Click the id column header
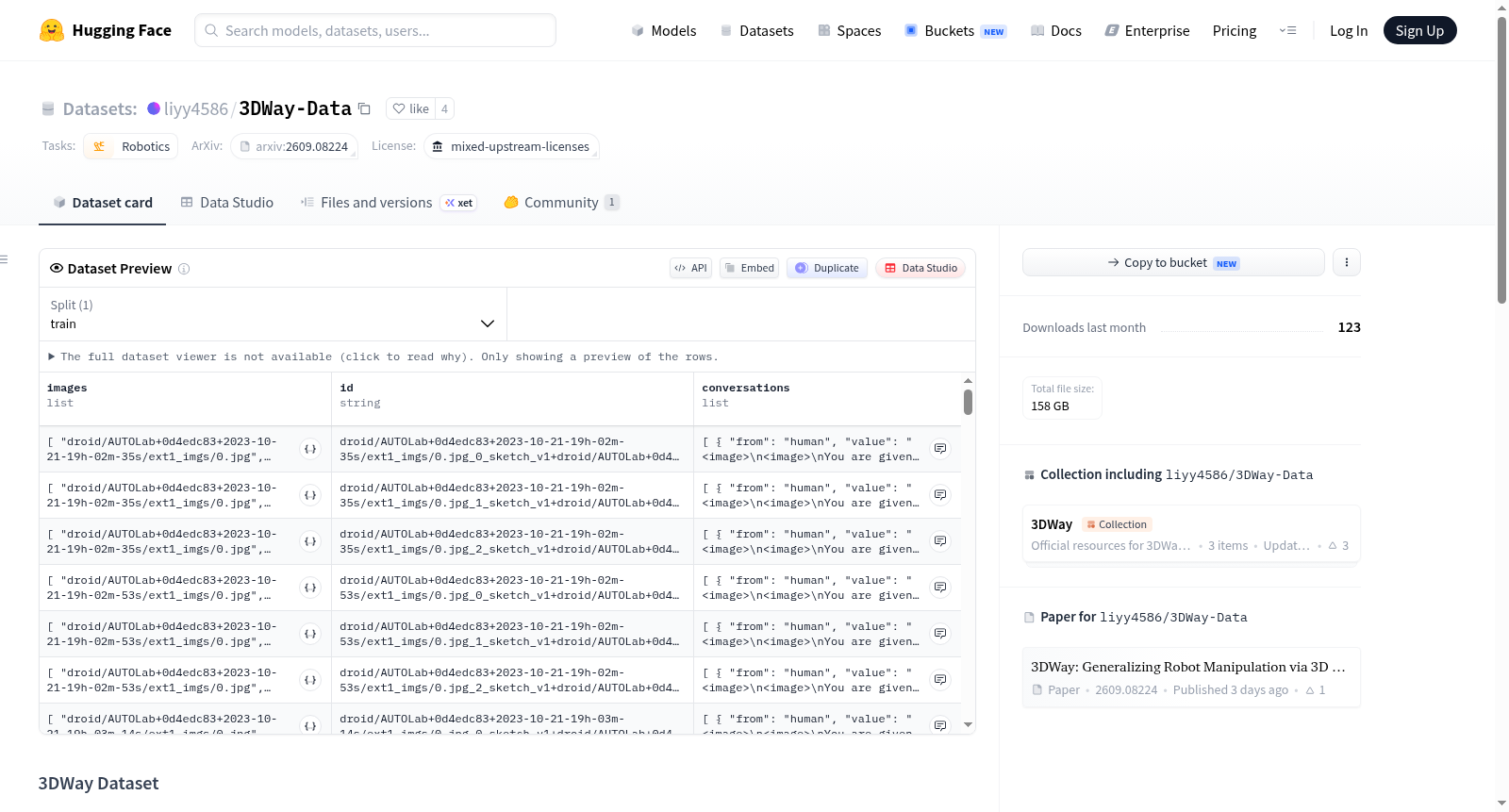 pos(512,399)
